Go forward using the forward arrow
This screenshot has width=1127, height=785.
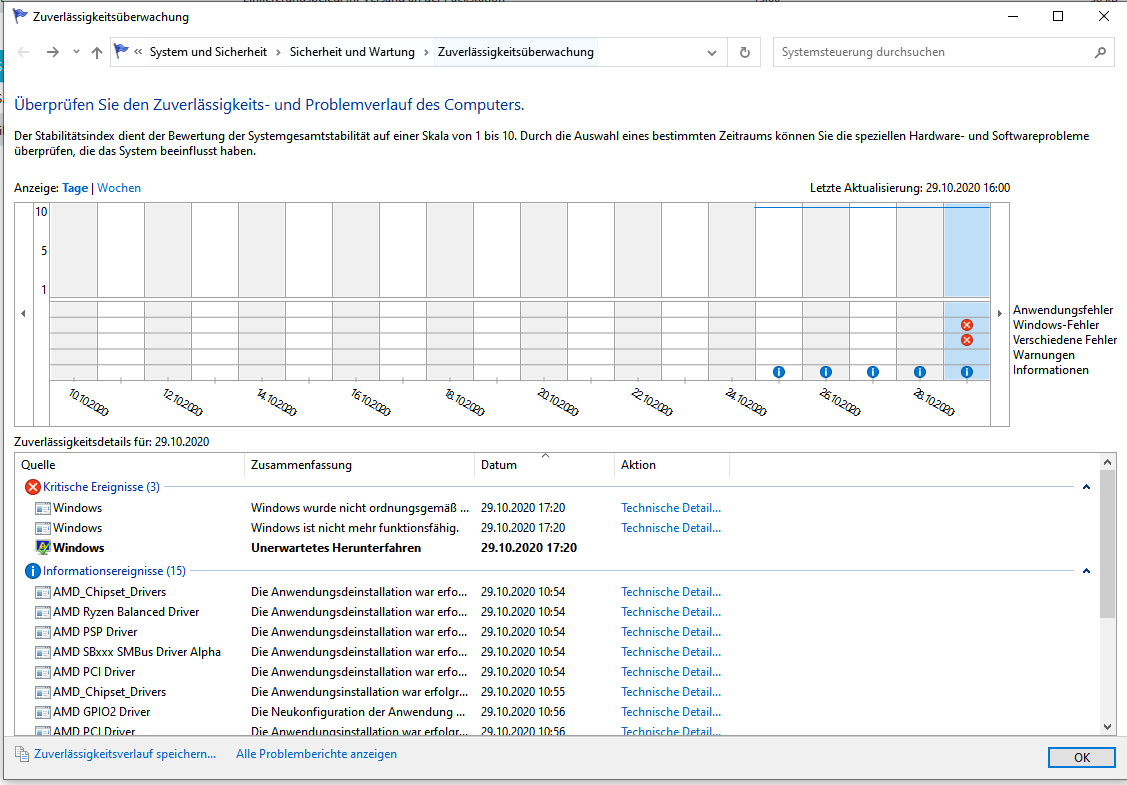coord(52,52)
